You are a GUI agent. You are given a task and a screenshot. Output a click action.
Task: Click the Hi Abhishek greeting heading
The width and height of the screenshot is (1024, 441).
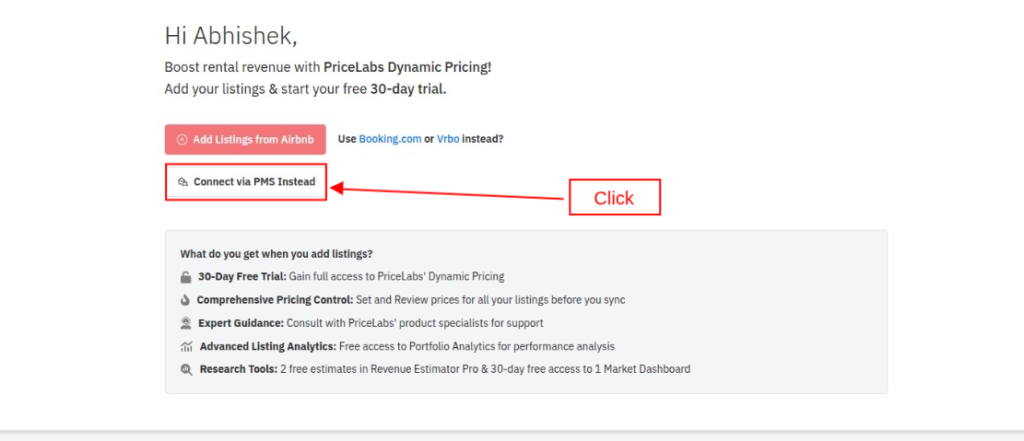230,36
